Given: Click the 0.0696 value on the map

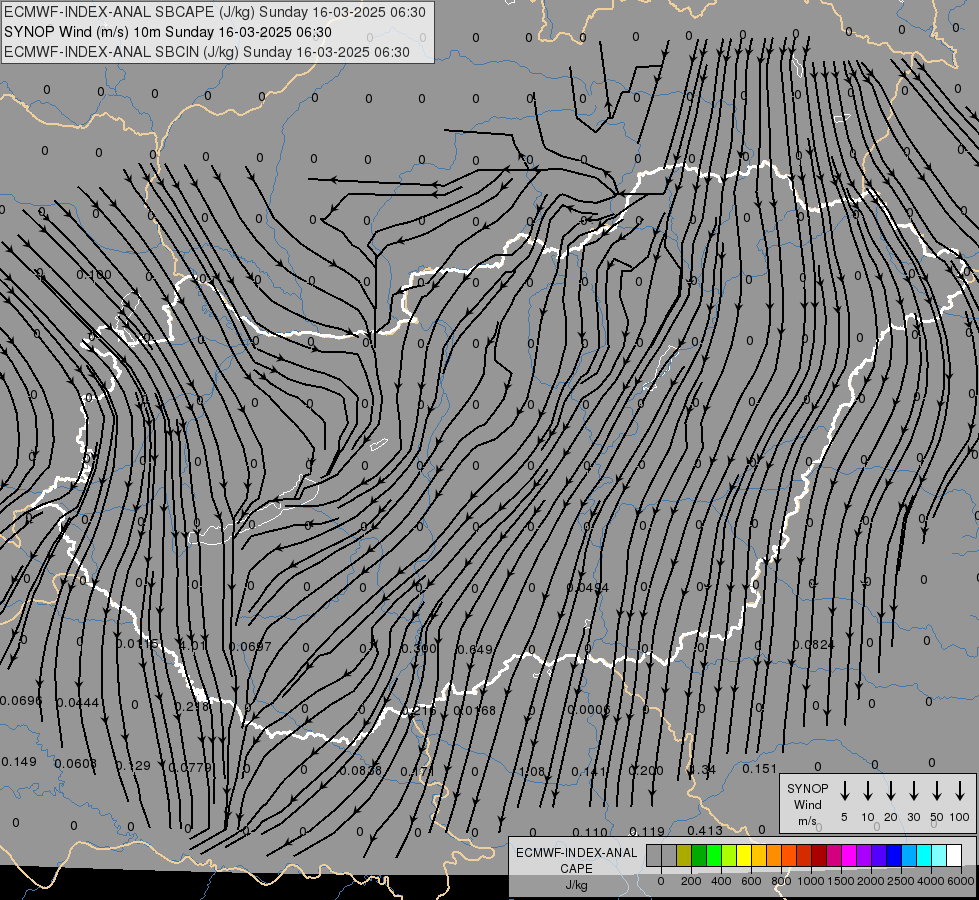Looking at the screenshot, I should 21,701.
